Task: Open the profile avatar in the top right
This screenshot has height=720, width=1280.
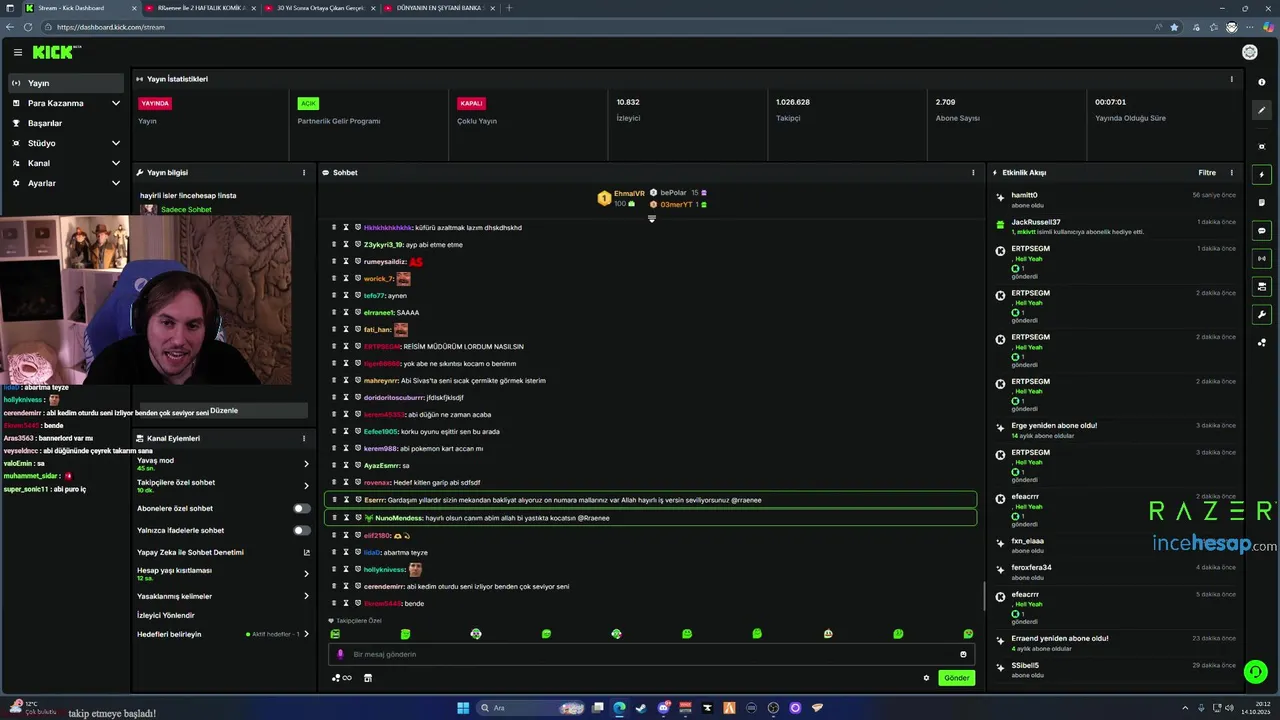Action: click(1249, 52)
